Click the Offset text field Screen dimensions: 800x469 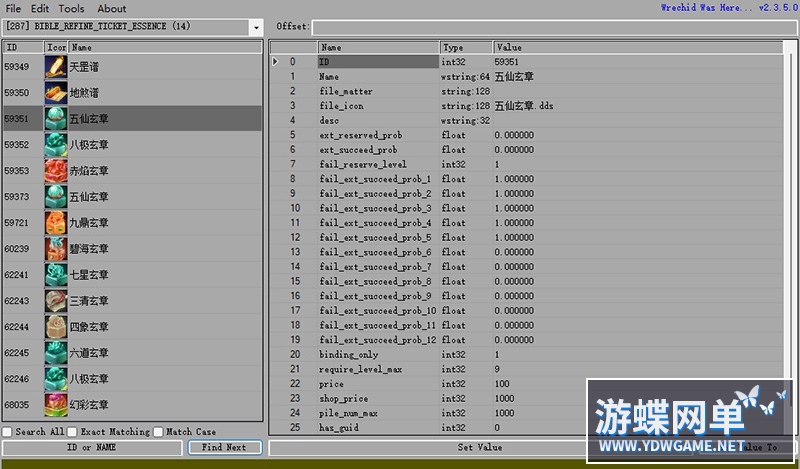tap(554, 27)
